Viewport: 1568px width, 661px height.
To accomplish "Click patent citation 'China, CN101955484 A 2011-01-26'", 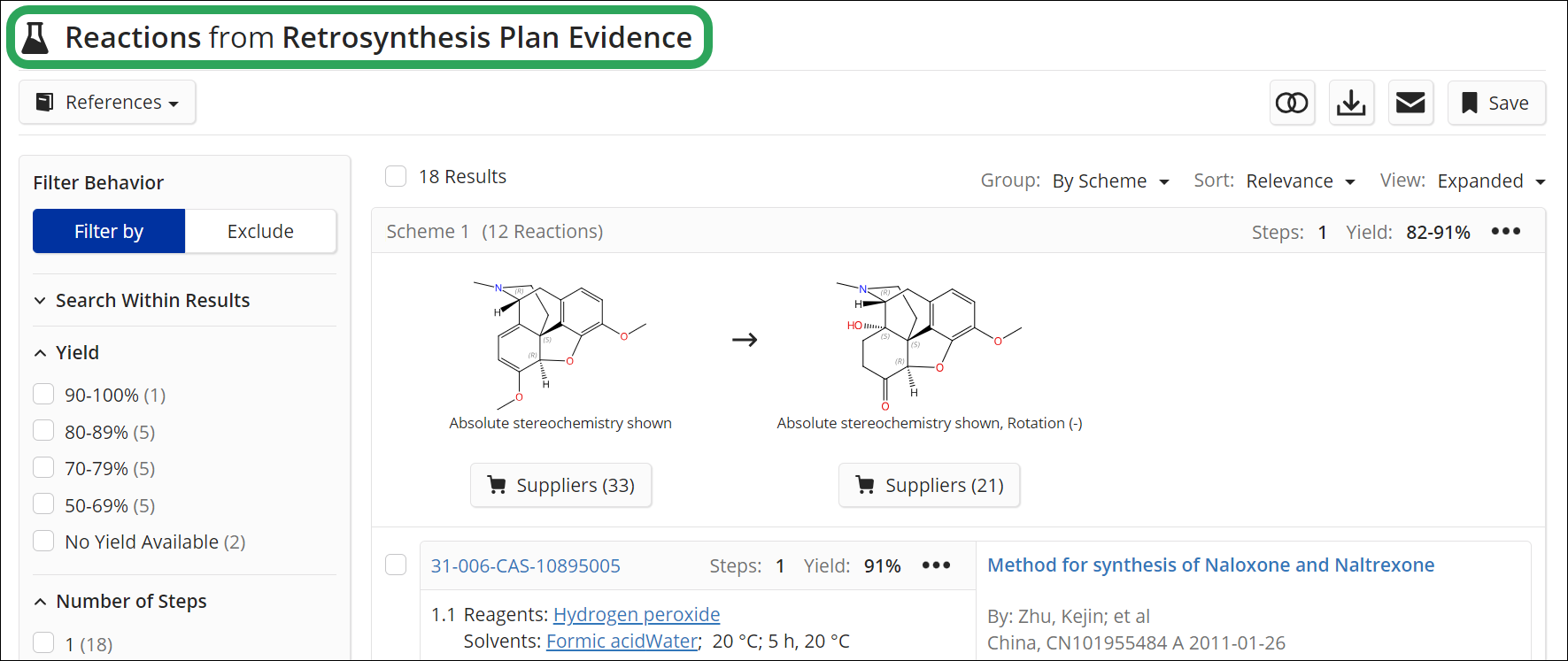I will tap(1136, 642).
